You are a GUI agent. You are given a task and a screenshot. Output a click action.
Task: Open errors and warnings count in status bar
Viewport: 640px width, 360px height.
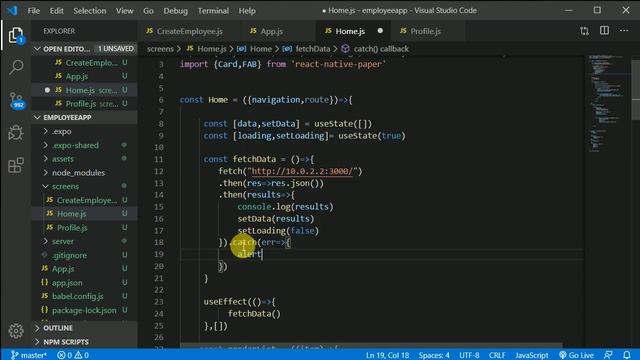tap(73, 355)
